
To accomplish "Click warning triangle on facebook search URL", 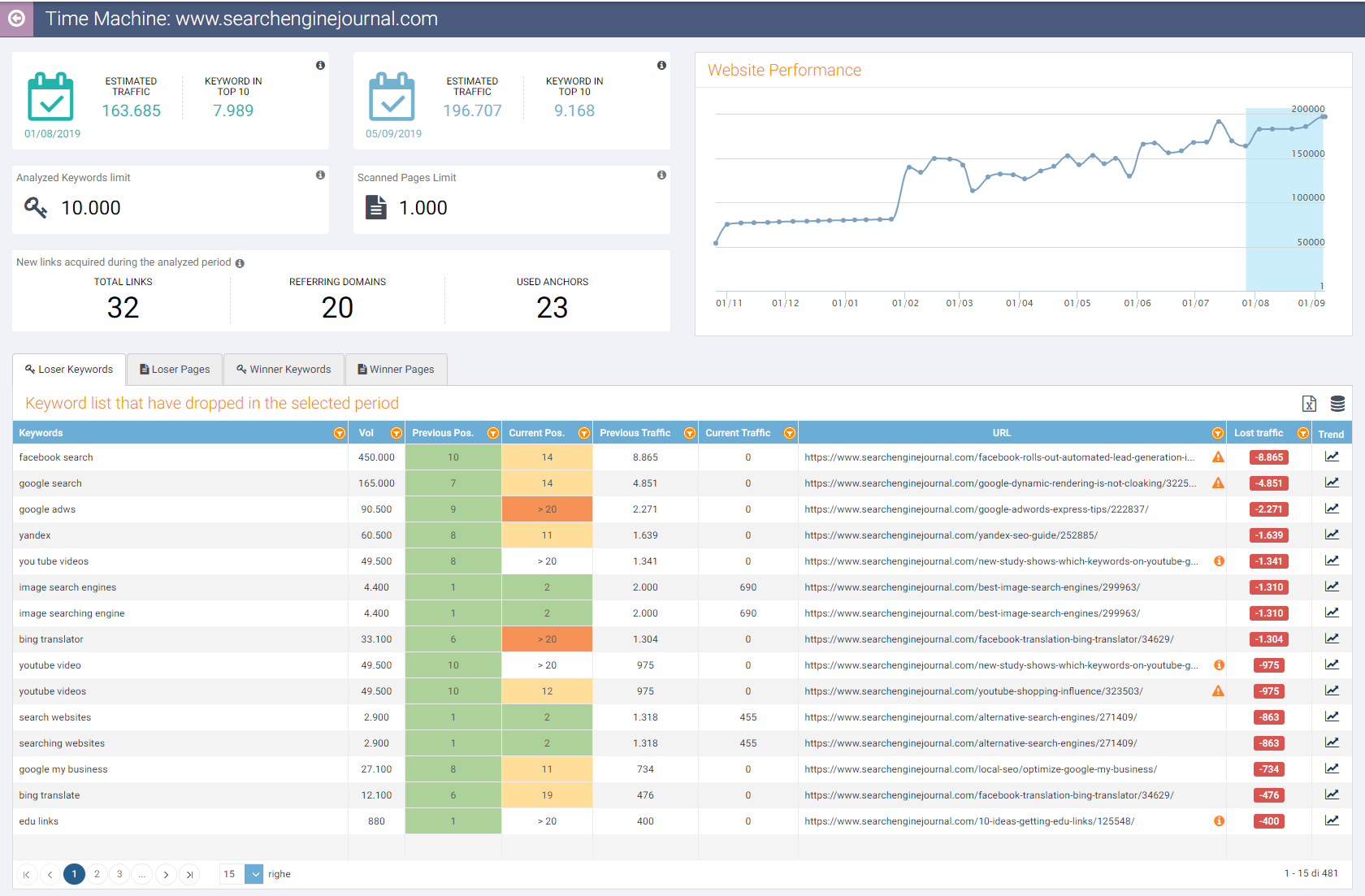I will 1218,457.
